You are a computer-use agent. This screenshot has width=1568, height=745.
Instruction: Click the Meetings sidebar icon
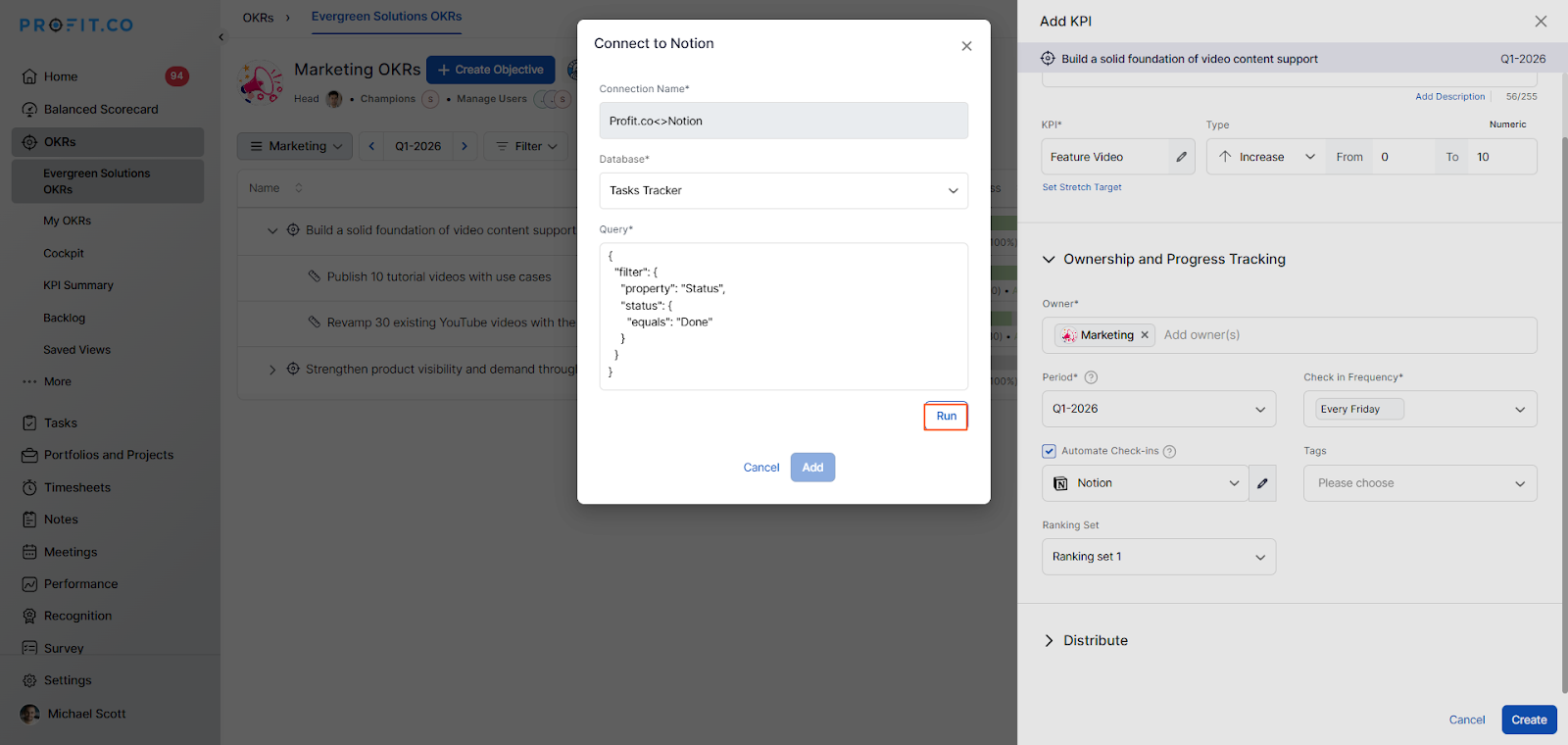29,553
